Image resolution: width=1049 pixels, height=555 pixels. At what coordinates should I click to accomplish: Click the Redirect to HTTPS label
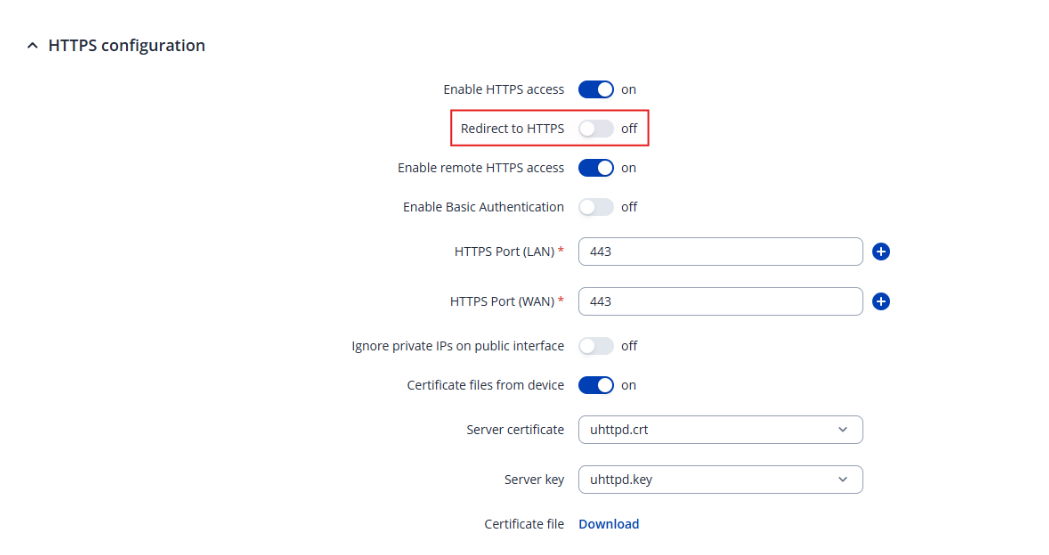click(512, 129)
